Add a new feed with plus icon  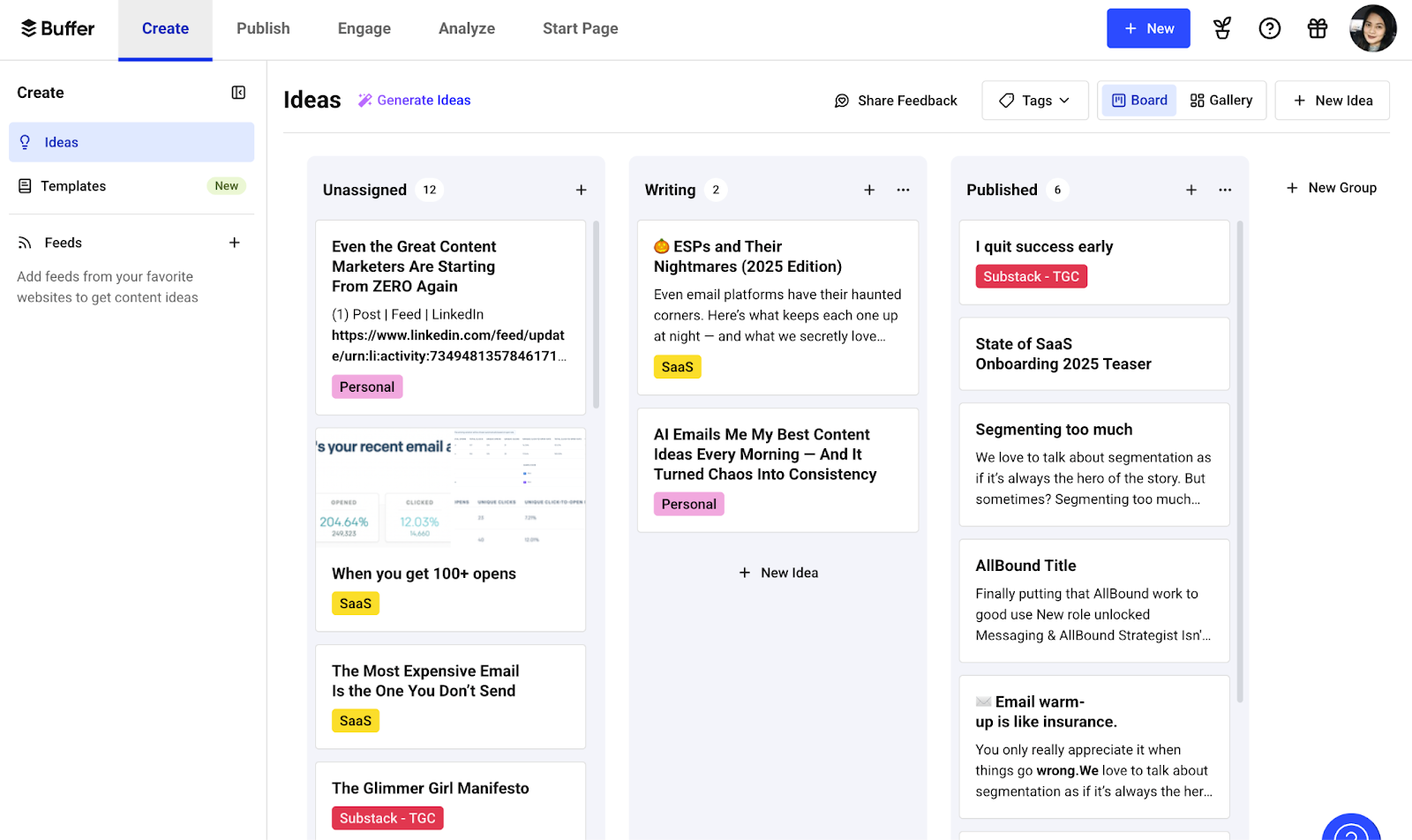coord(235,243)
